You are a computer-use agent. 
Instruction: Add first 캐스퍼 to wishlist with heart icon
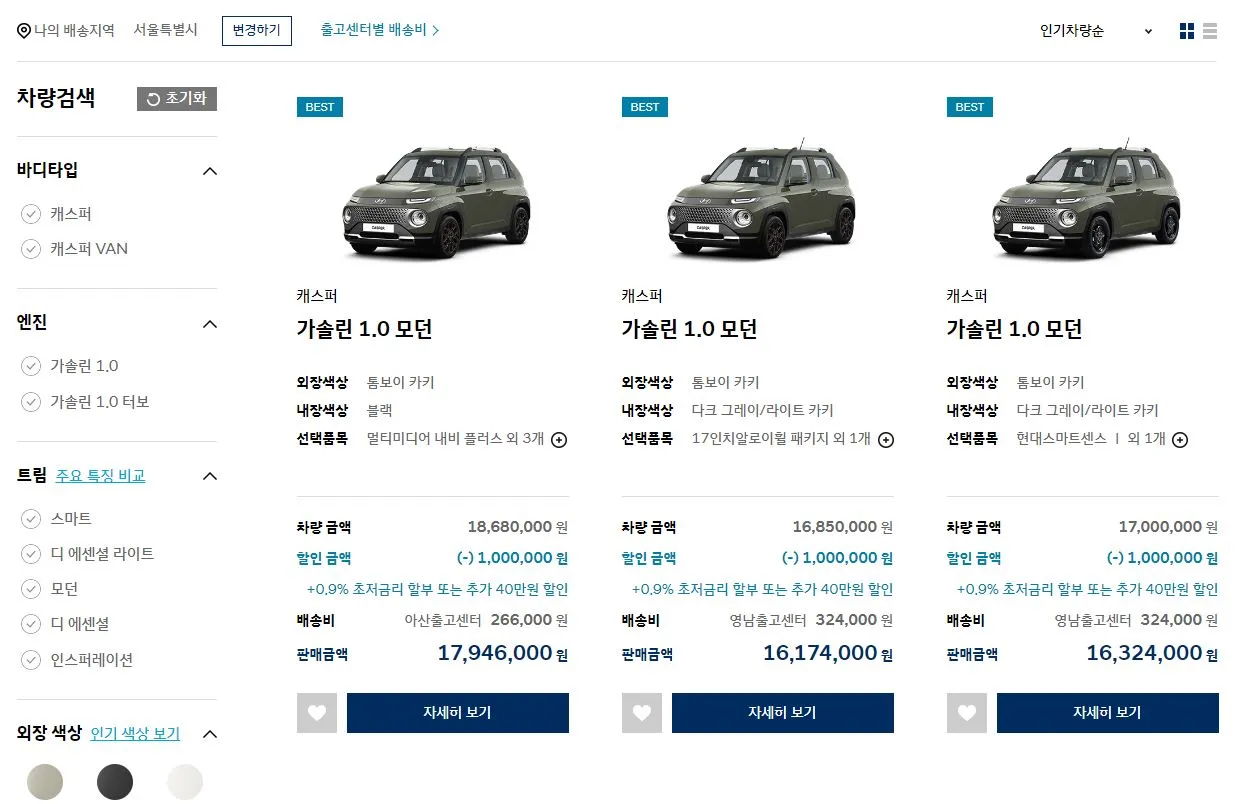click(x=317, y=713)
